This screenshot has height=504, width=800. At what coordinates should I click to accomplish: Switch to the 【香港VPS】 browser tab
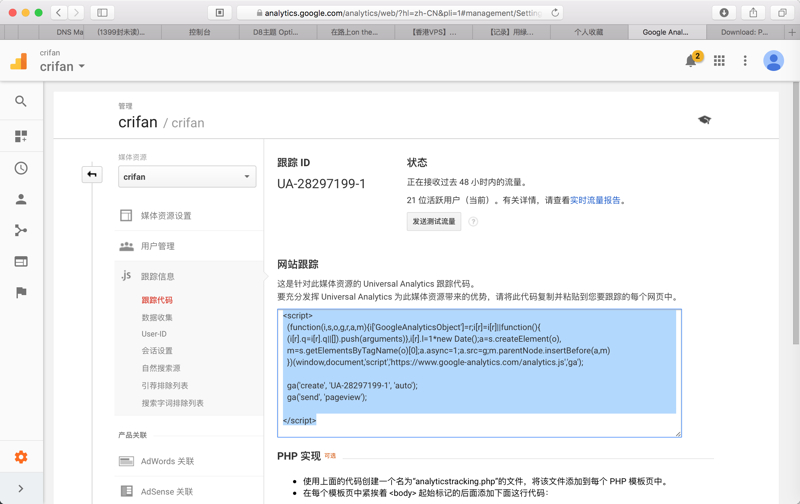434,32
